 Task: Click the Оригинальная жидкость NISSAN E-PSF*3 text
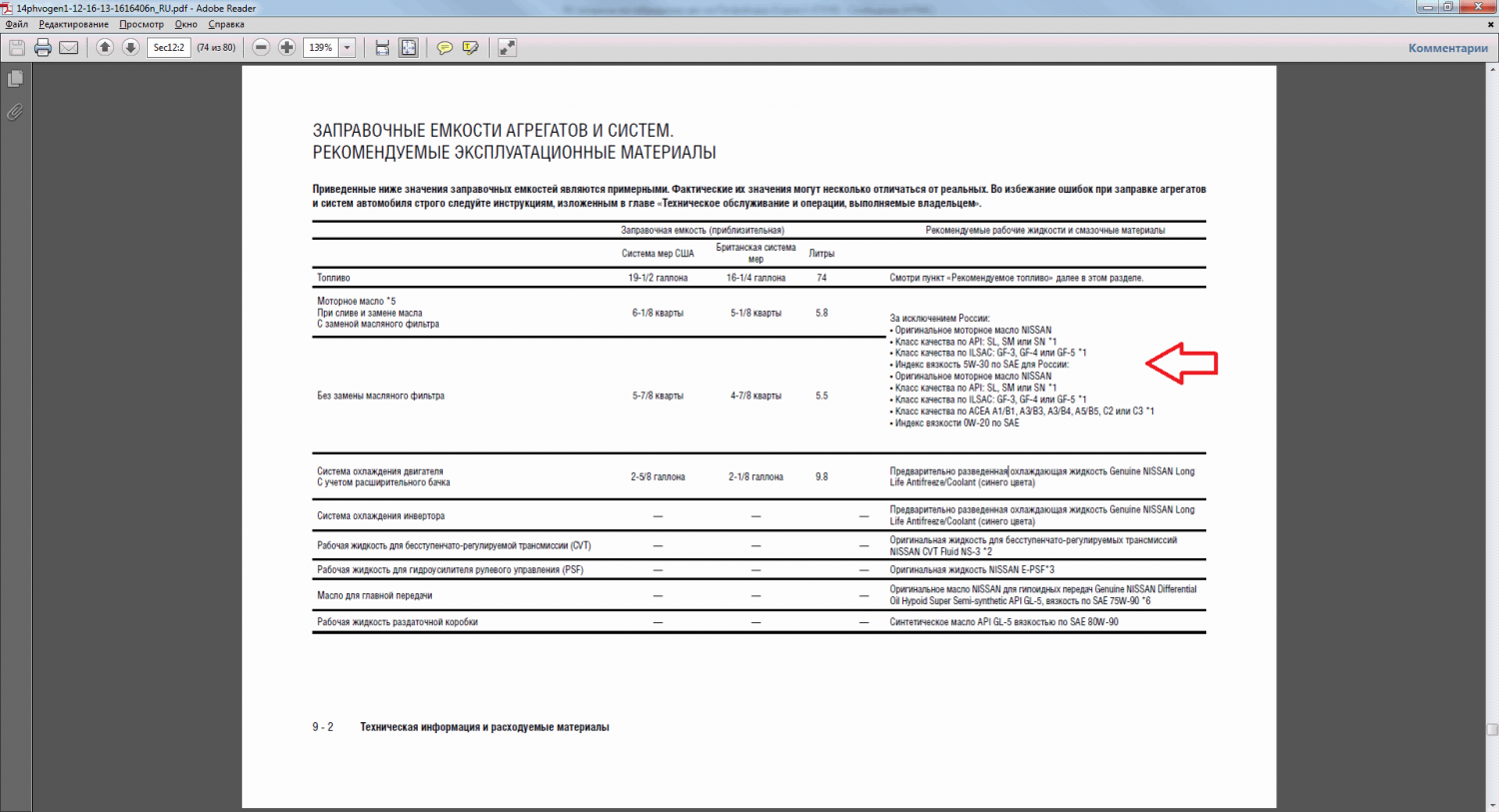(972, 570)
